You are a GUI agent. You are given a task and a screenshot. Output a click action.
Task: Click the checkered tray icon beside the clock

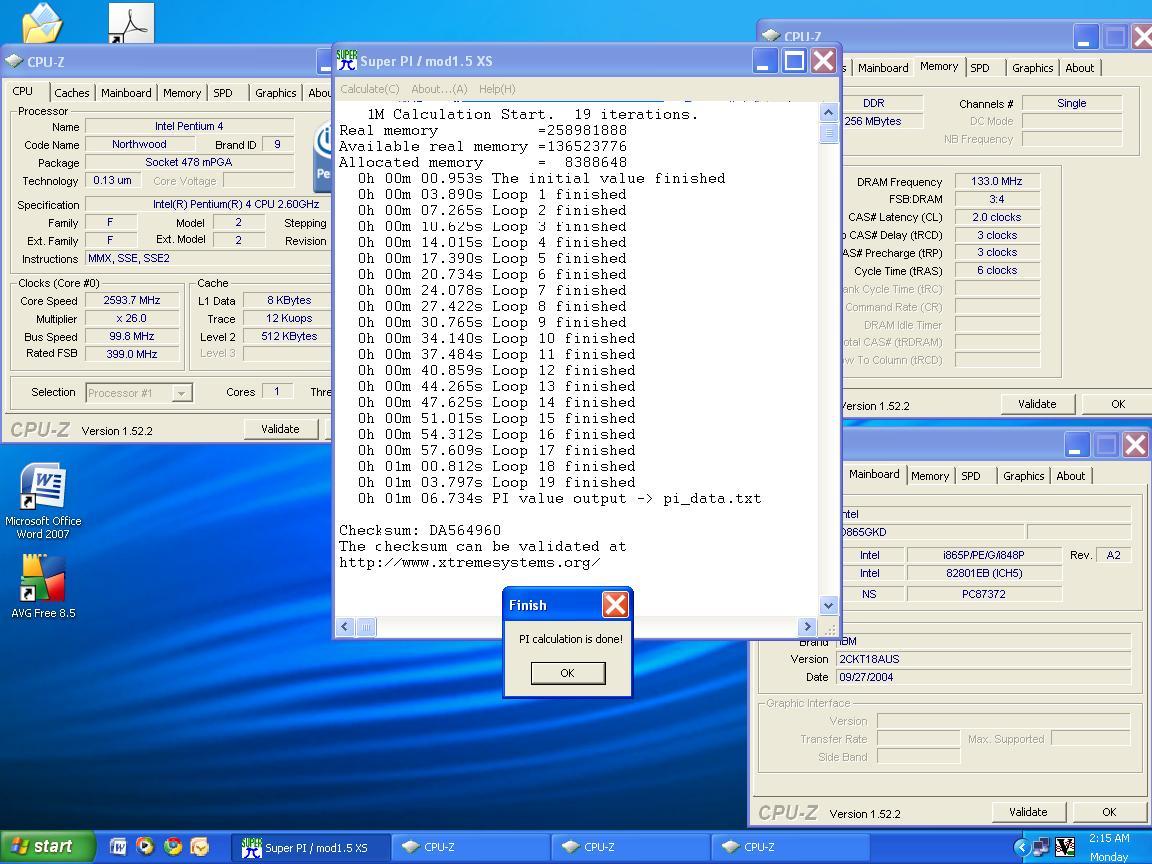tap(1065, 847)
